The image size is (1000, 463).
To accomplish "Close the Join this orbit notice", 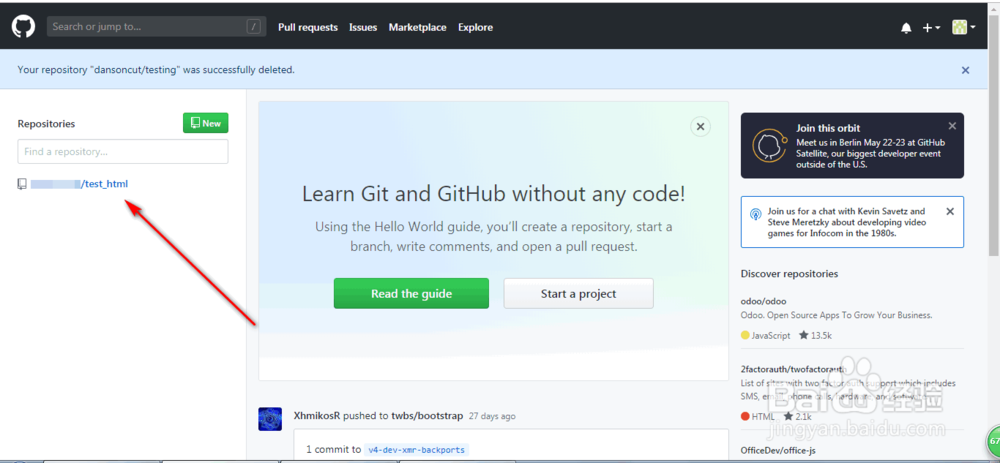I will click(x=952, y=126).
